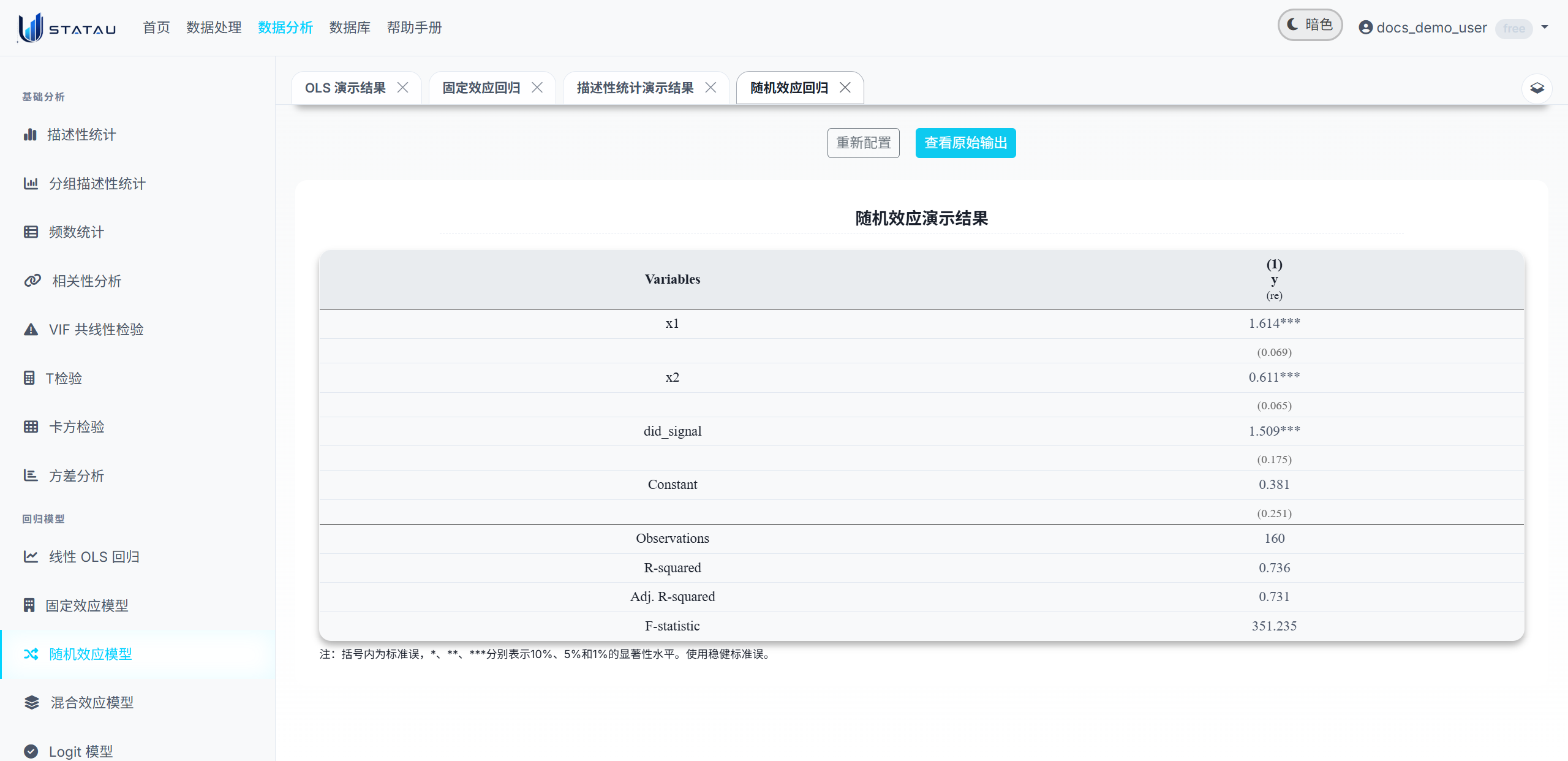This screenshot has height=761, width=1568.
Task: Click the Variables column header
Action: 672,279
